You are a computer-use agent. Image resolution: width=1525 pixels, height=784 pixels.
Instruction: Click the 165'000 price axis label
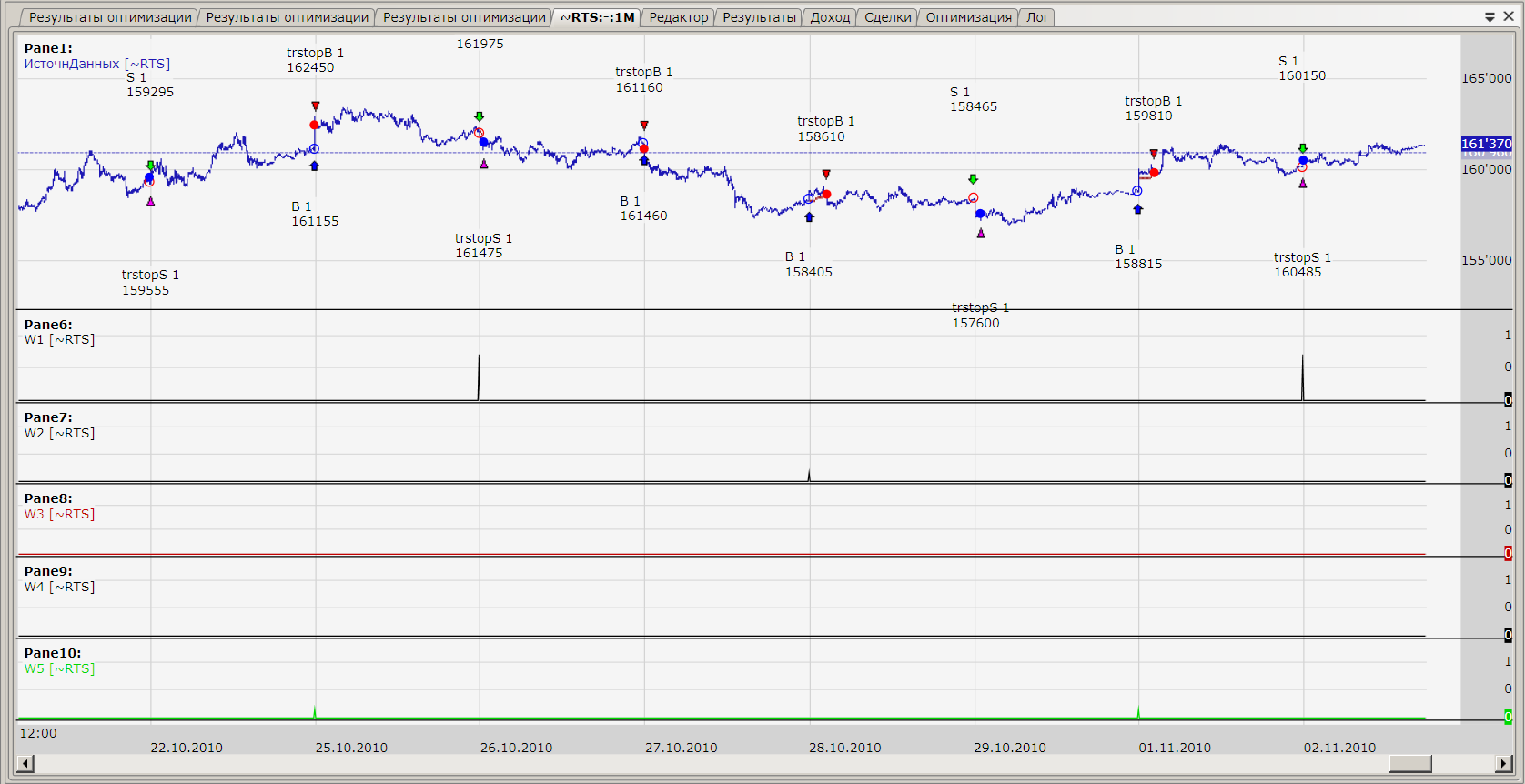pos(1487,78)
